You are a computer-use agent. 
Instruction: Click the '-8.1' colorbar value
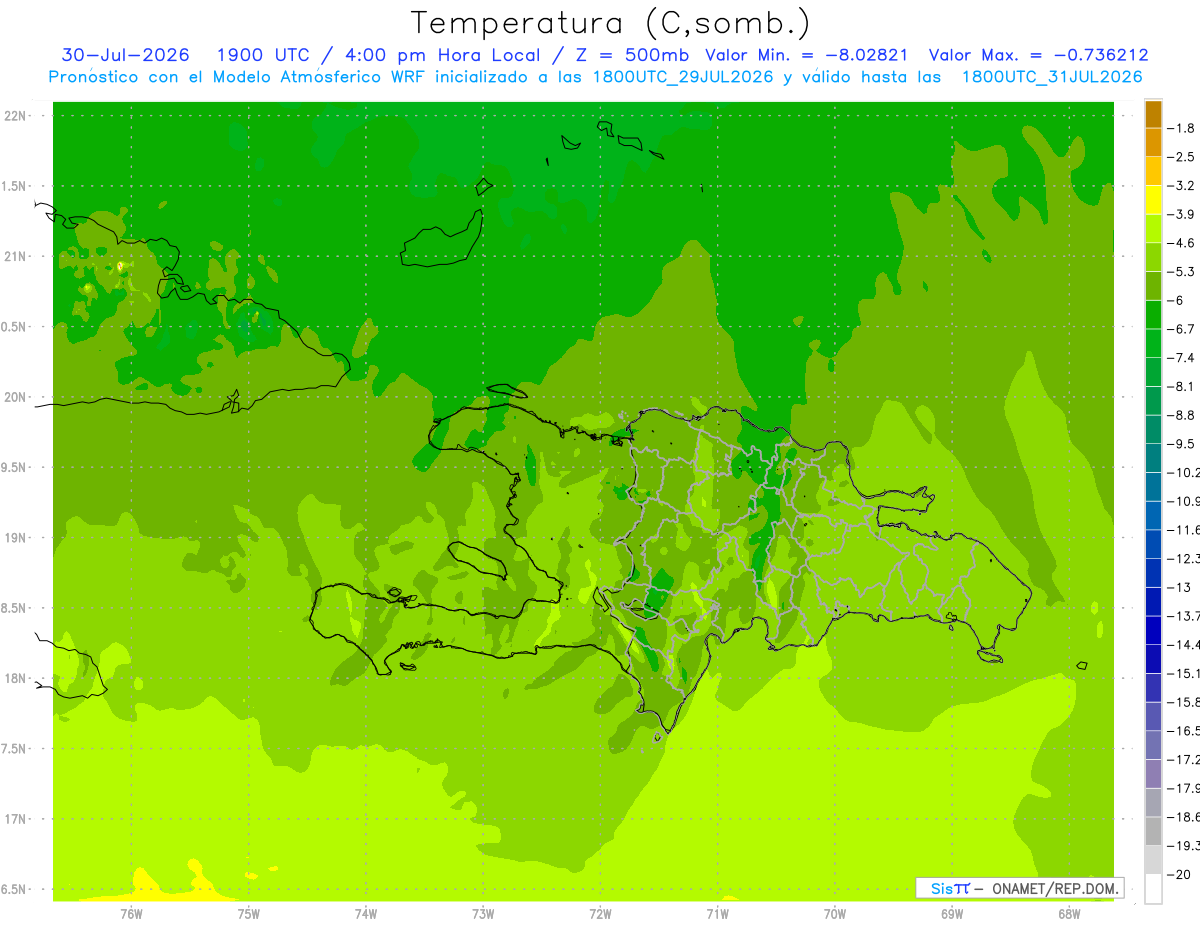coord(1183,386)
